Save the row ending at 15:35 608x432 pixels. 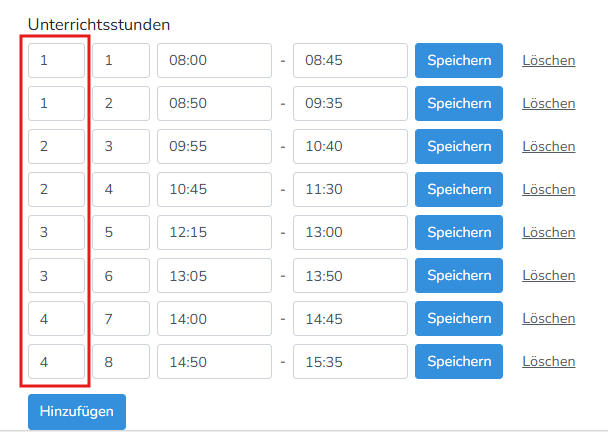click(x=459, y=361)
